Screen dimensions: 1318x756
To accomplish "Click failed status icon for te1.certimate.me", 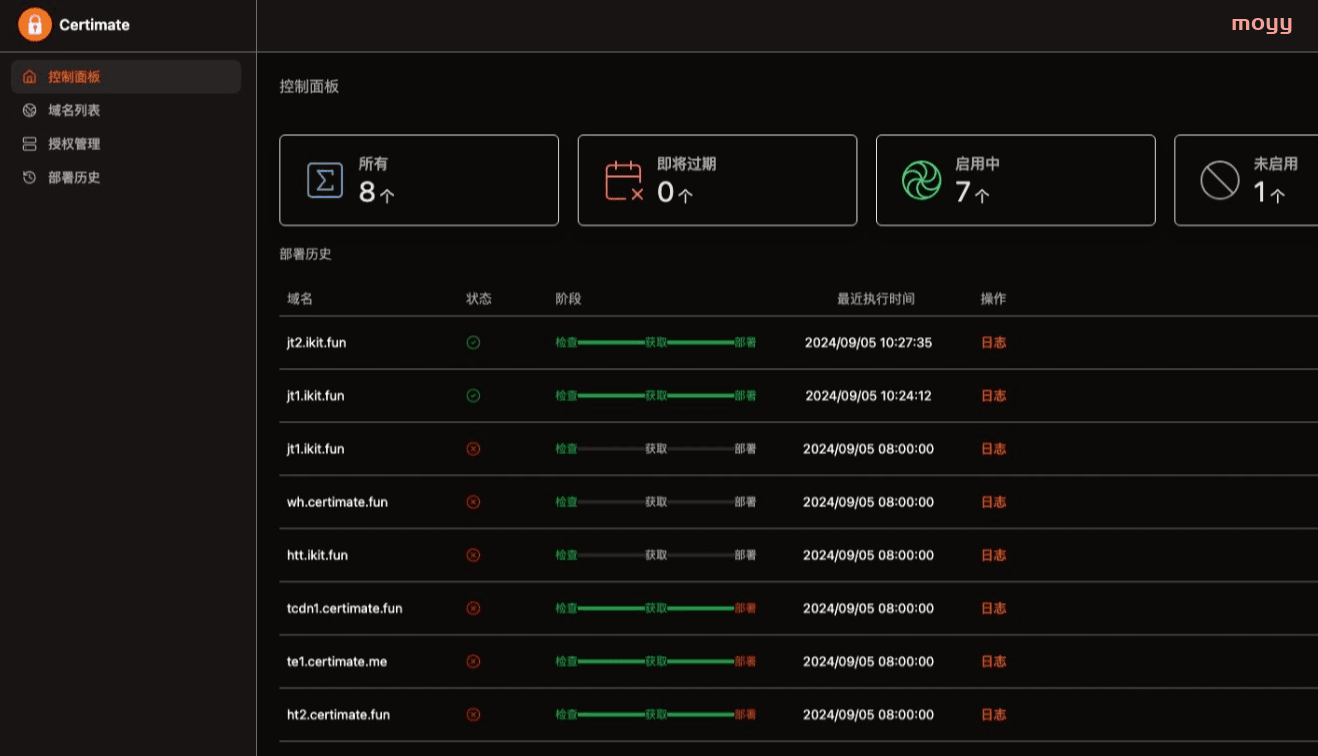I will (473, 661).
